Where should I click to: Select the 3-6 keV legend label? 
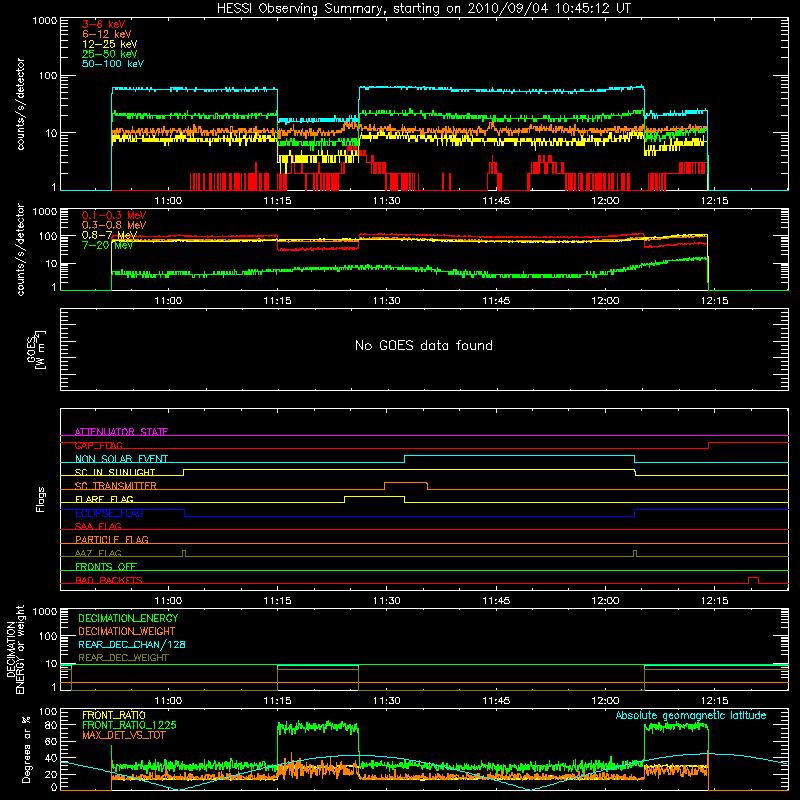(103, 24)
